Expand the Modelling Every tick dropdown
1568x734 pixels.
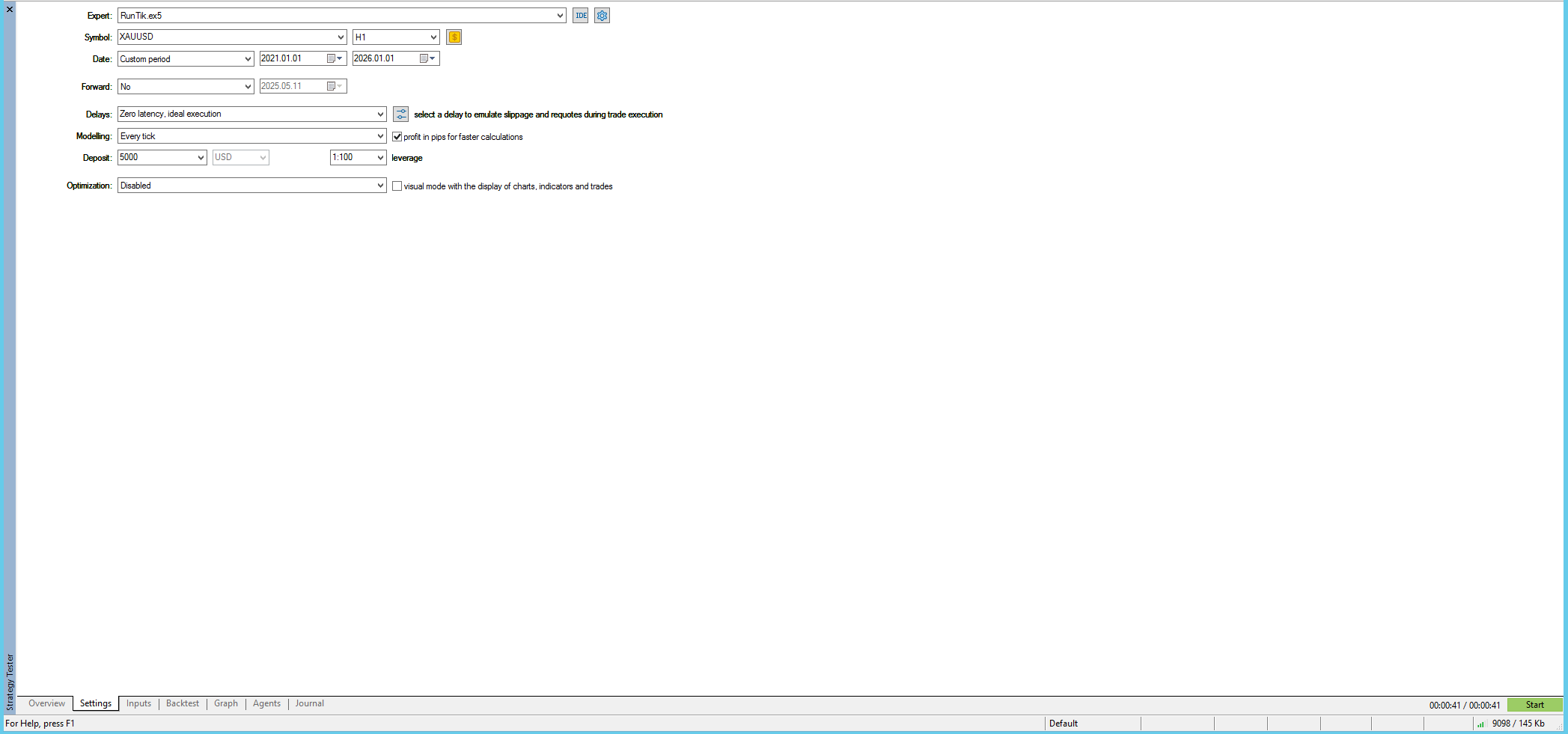point(380,136)
